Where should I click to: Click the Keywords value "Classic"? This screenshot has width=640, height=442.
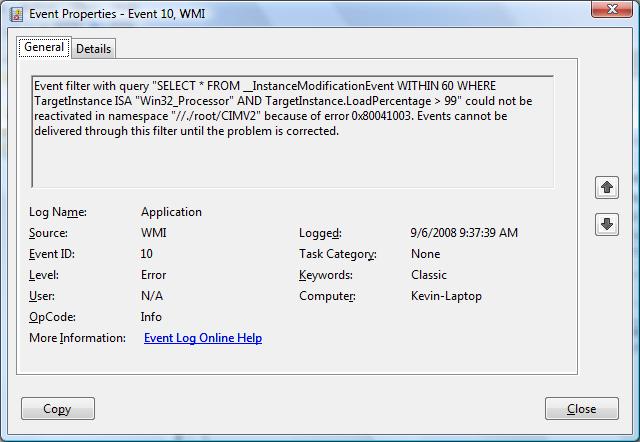429,275
